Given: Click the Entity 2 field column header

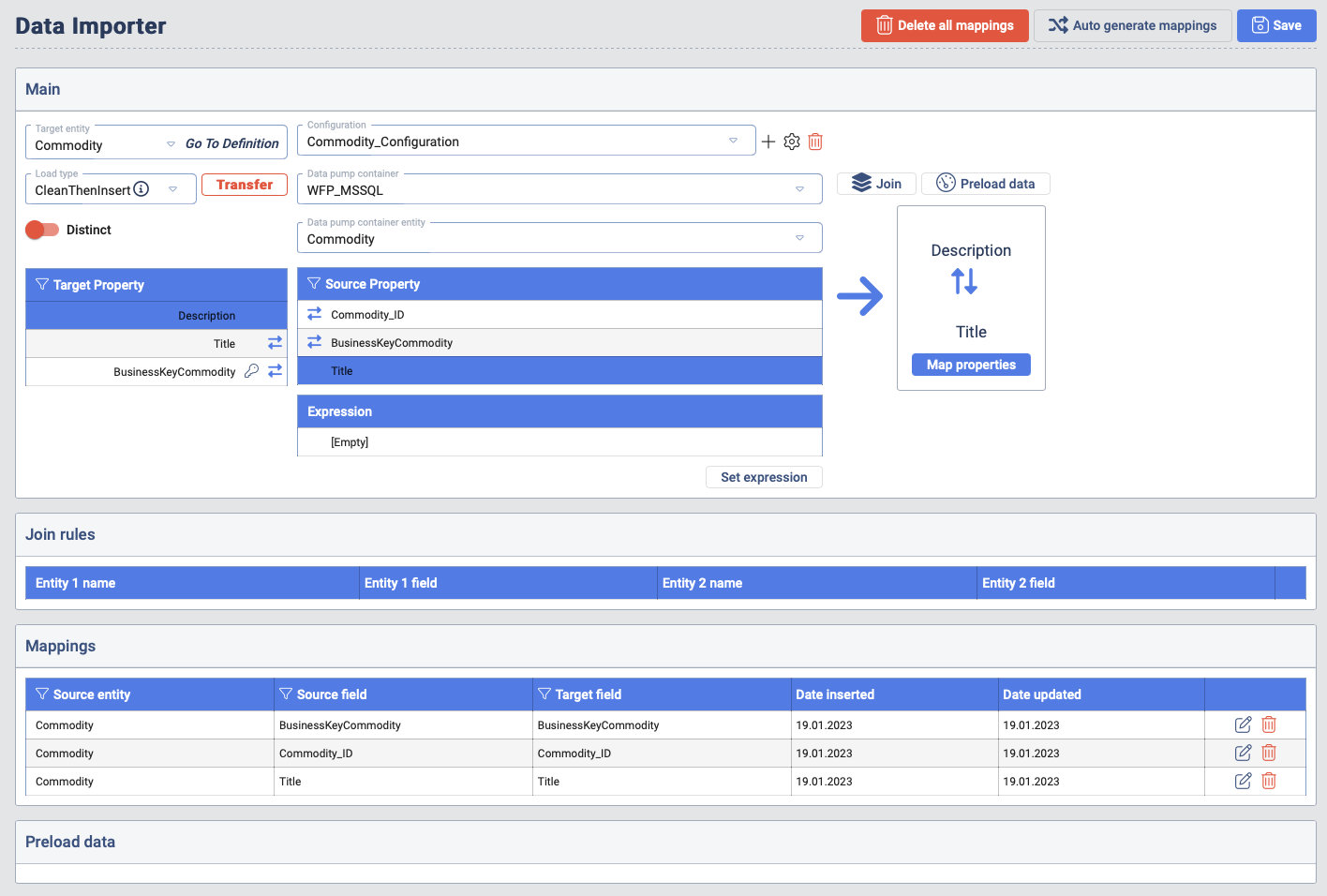Looking at the screenshot, I should point(1126,583).
